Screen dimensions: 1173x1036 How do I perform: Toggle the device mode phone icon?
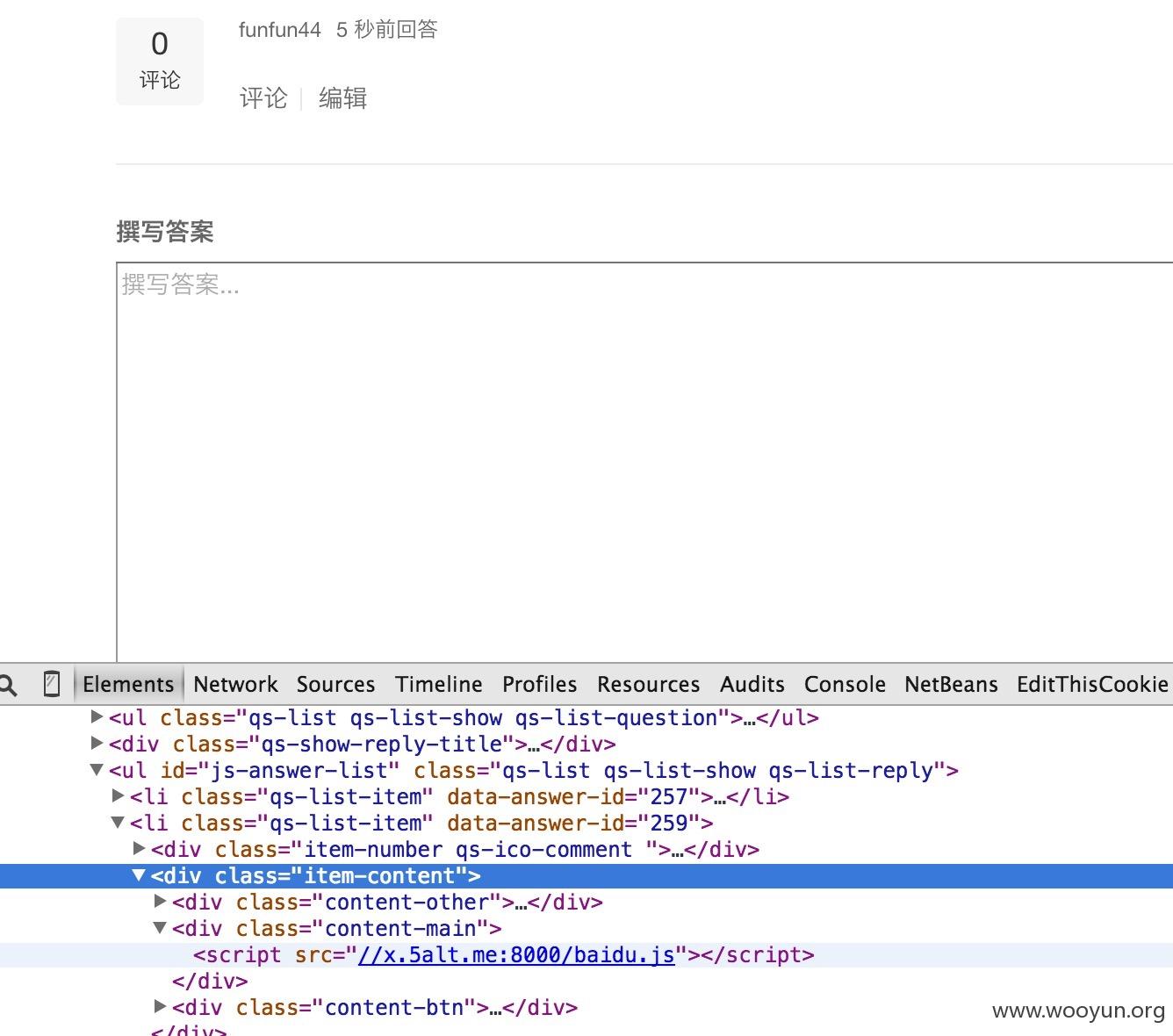[52, 684]
